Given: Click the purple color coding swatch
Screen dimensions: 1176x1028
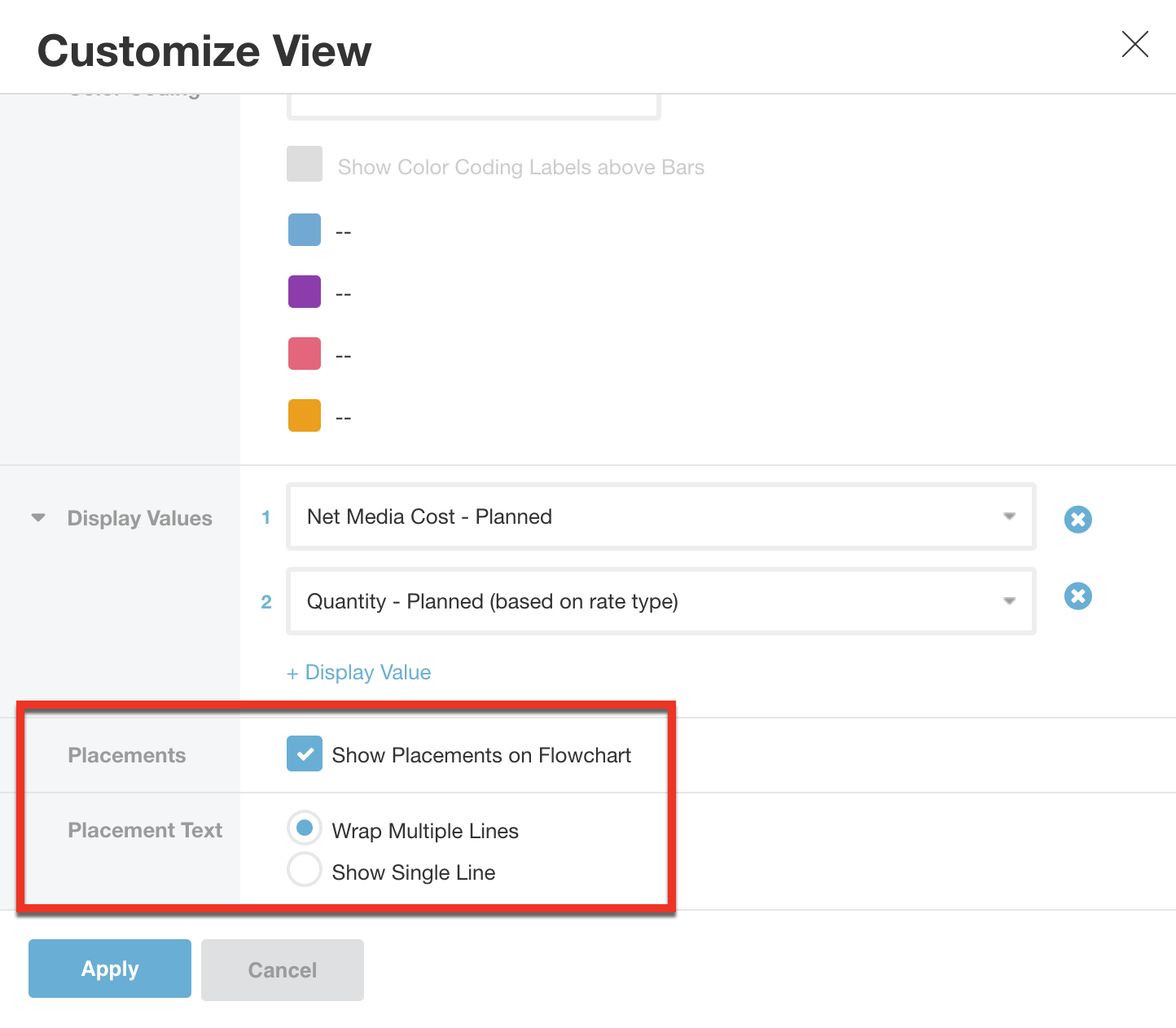Looking at the screenshot, I should 304,292.
